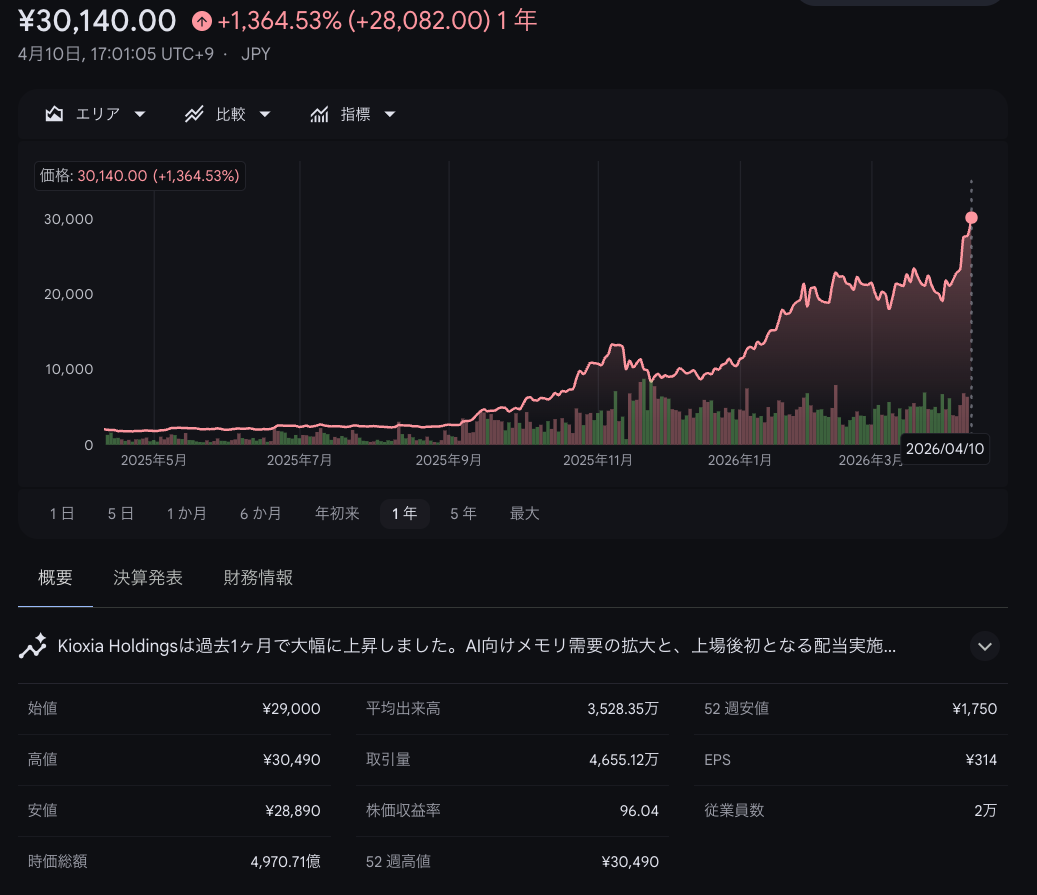Image resolution: width=1037 pixels, height=895 pixels.
Task: Select the 6か月 time range
Action: (260, 513)
